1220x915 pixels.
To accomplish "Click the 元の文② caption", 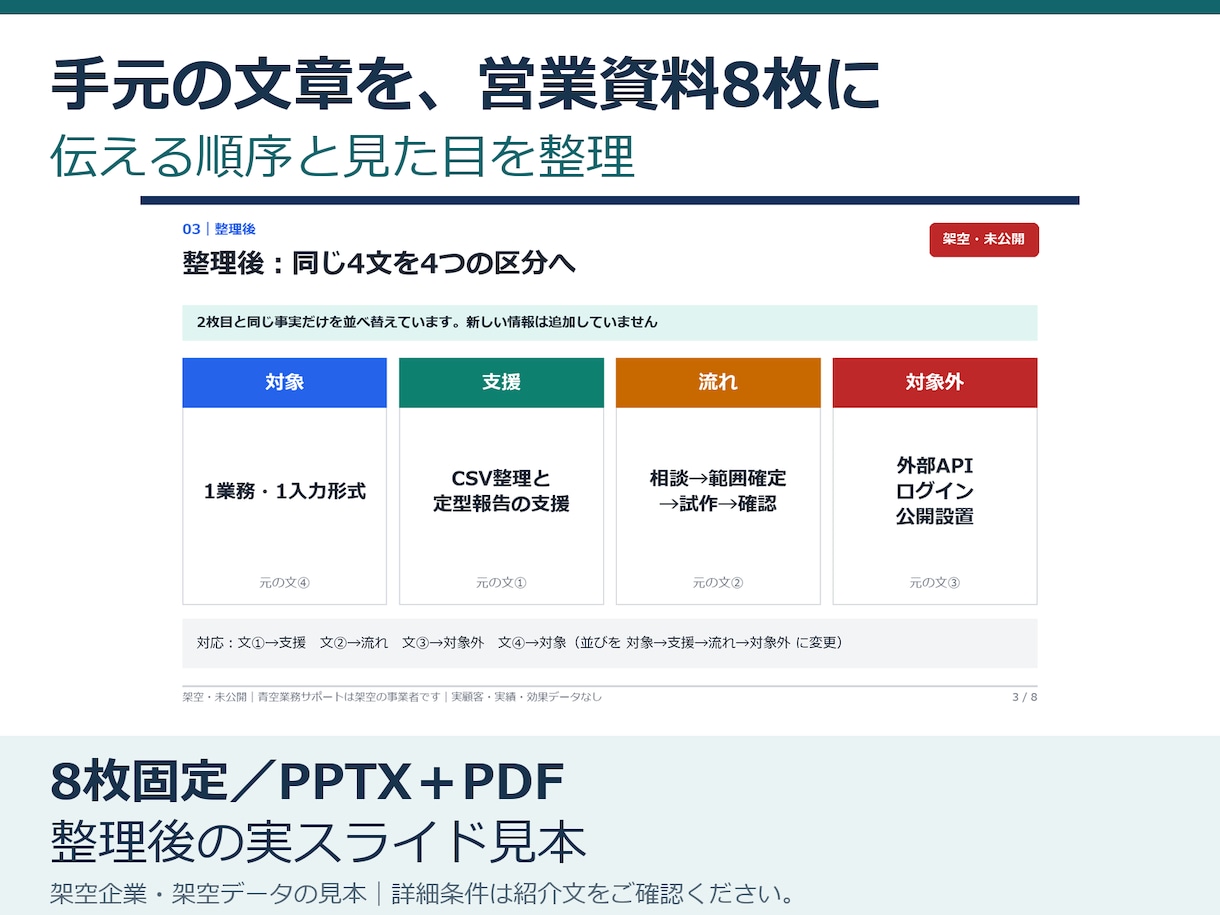I will click(718, 583).
